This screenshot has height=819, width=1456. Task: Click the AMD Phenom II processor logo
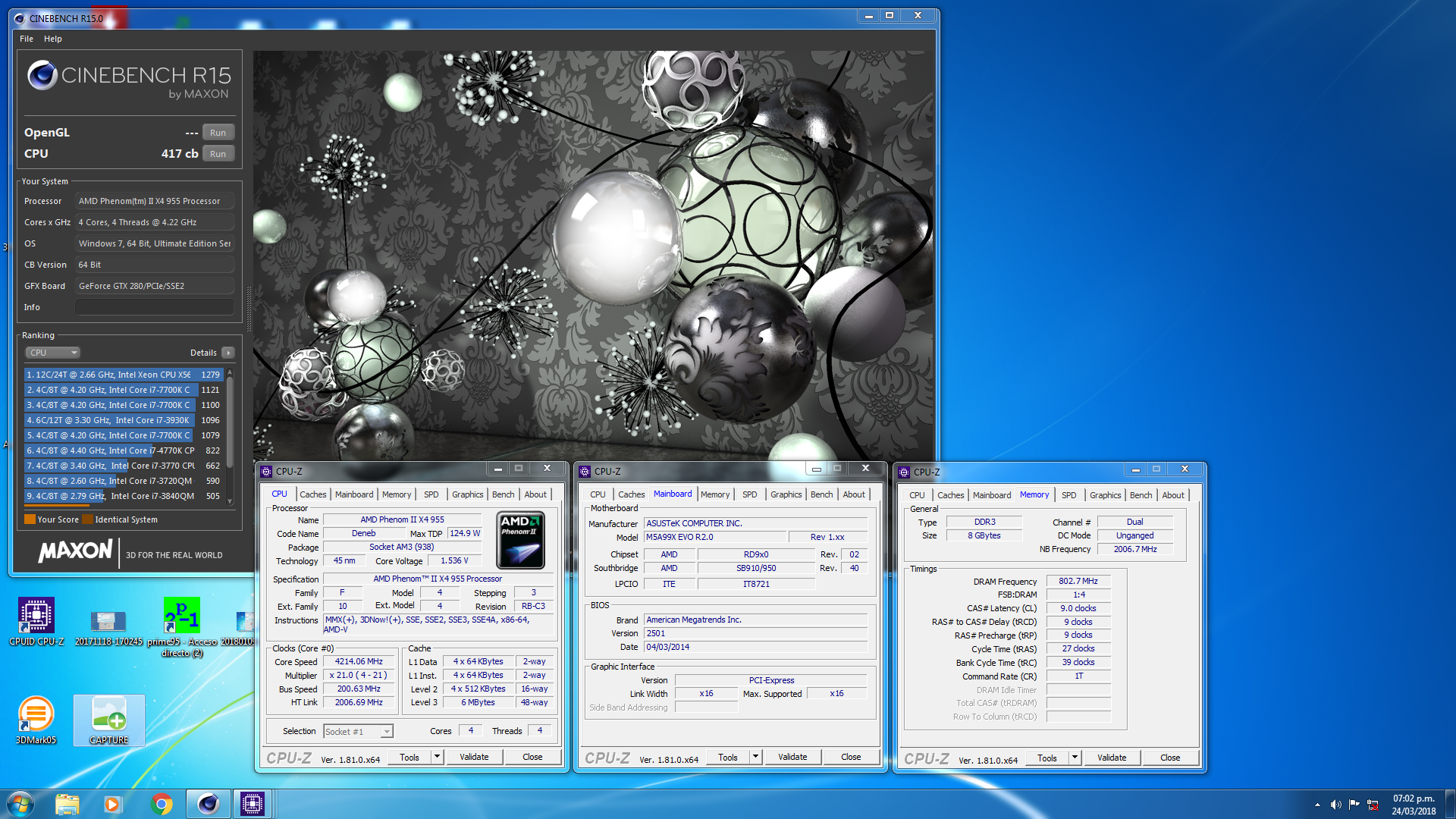520,540
